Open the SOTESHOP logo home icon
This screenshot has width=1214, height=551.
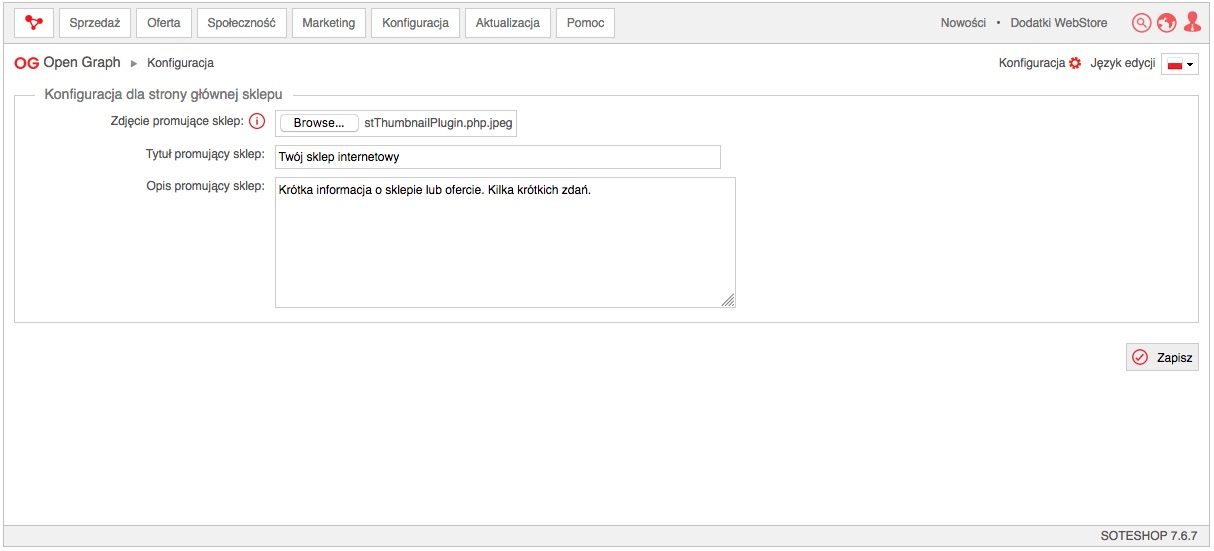(35, 23)
